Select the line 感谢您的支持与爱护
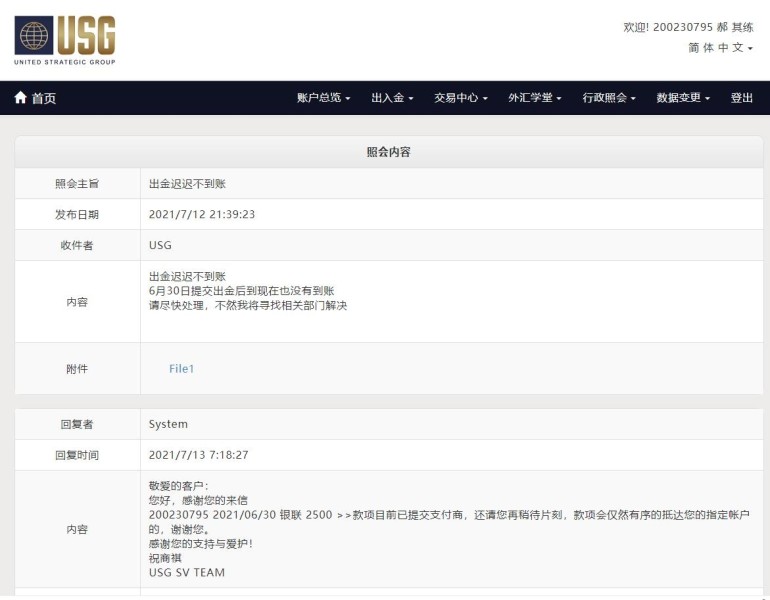Image resolution: width=770 pixels, height=600 pixels. (x=200, y=544)
